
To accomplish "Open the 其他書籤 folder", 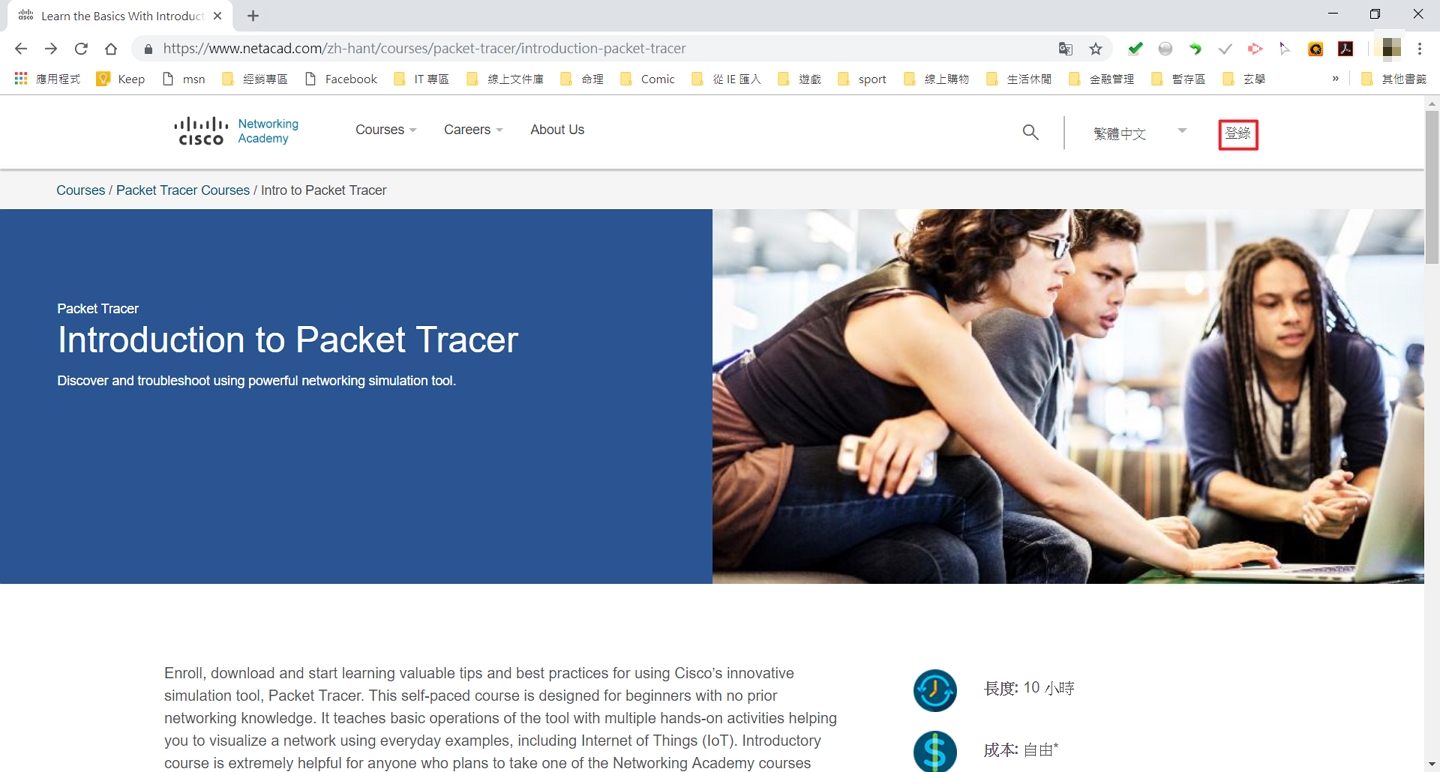I will pyautogui.click(x=1394, y=79).
